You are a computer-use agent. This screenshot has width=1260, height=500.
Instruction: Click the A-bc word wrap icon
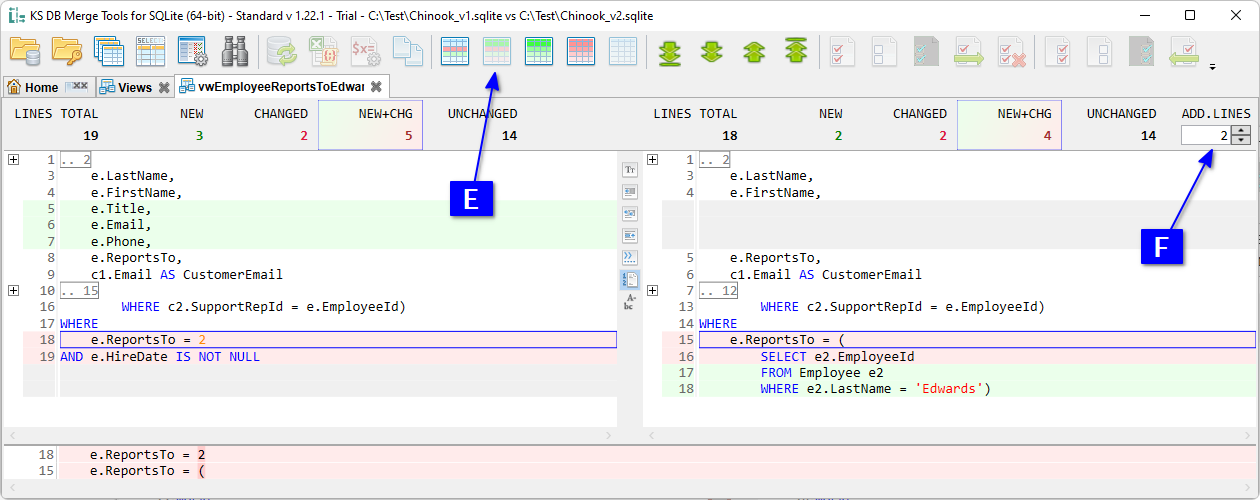pos(630,302)
